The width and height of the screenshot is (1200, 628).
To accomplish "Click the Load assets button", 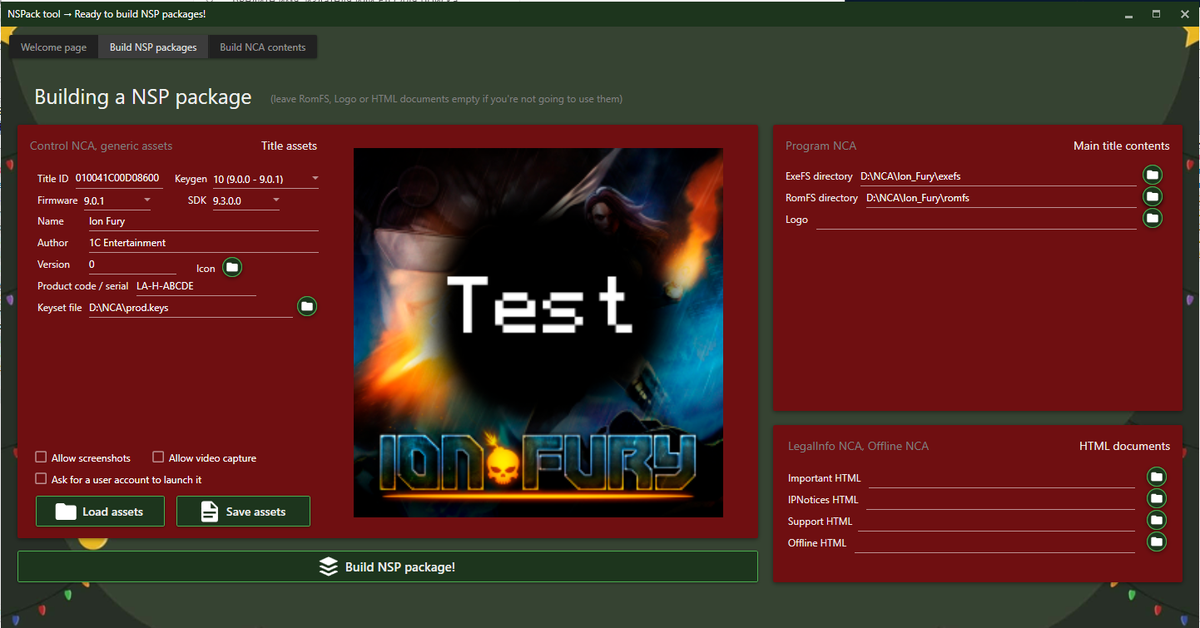I will tap(99, 511).
